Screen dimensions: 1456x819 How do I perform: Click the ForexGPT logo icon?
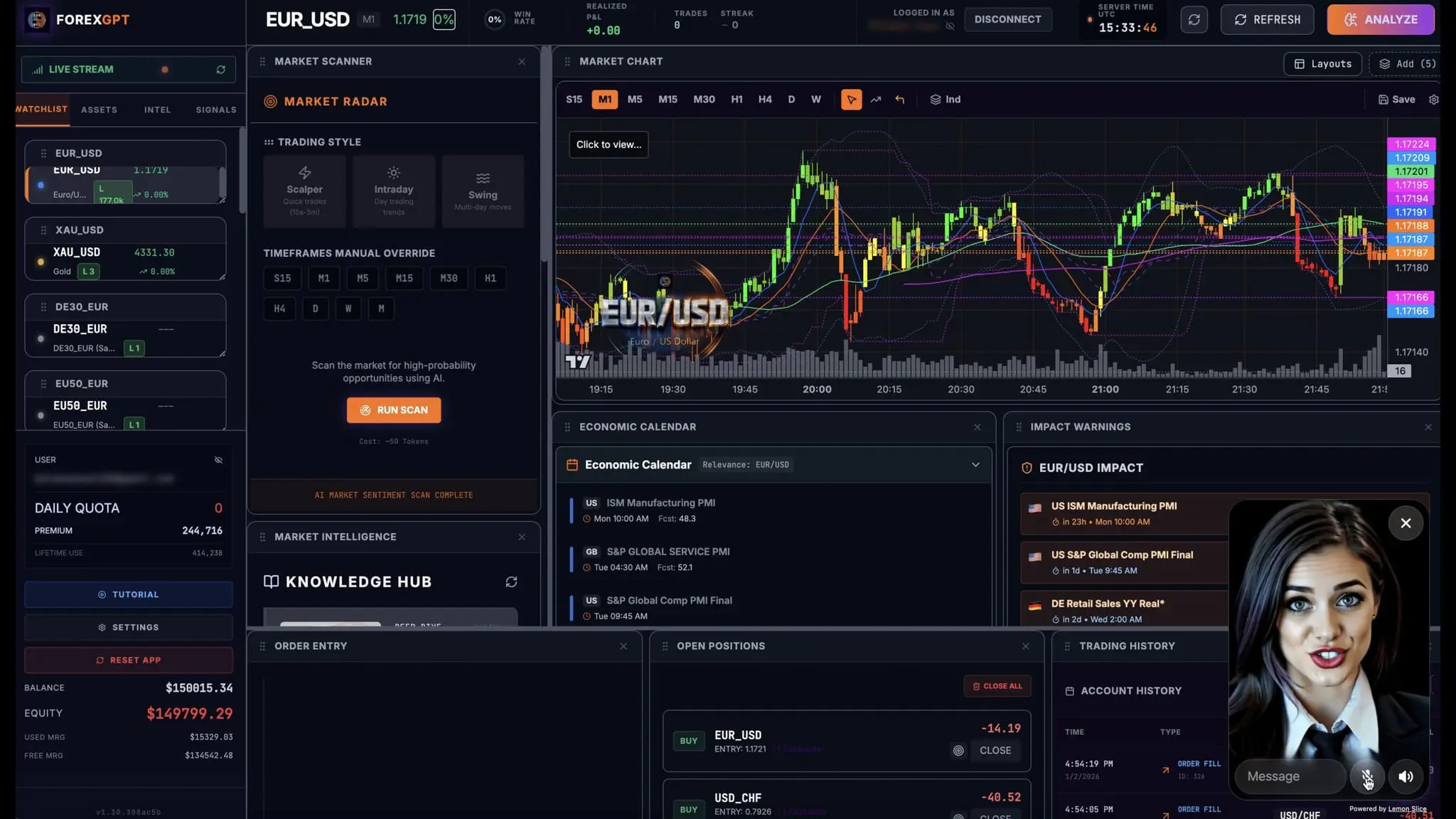click(x=37, y=20)
